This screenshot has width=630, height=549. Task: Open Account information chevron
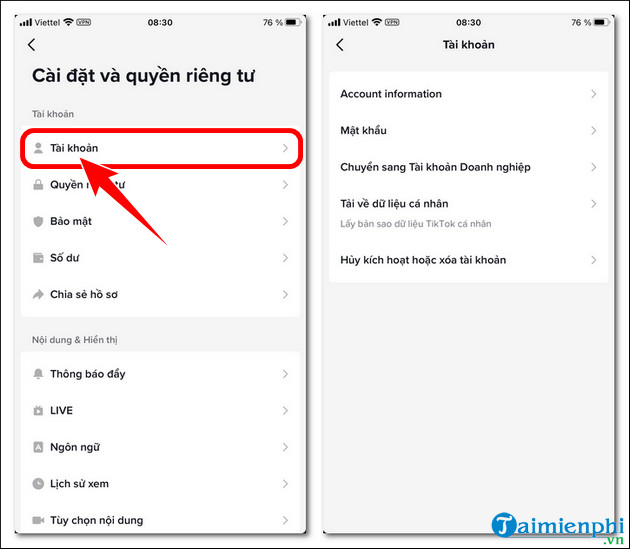click(594, 94)
